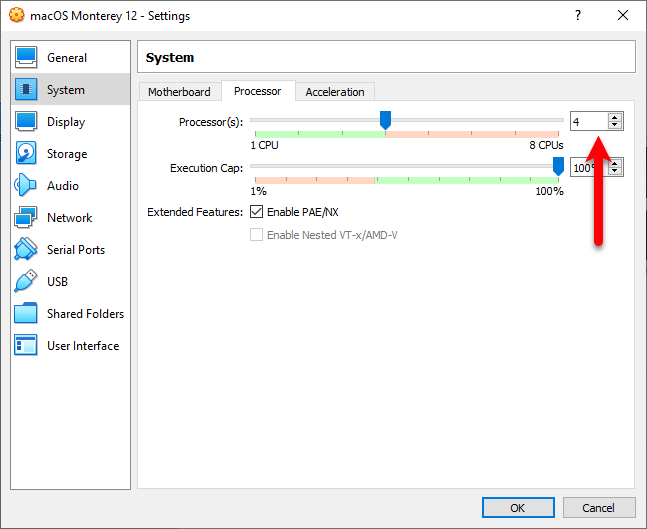Select User Interface category label
The width and height of the screenshot is (647, 529).
[x=83, y=345]
